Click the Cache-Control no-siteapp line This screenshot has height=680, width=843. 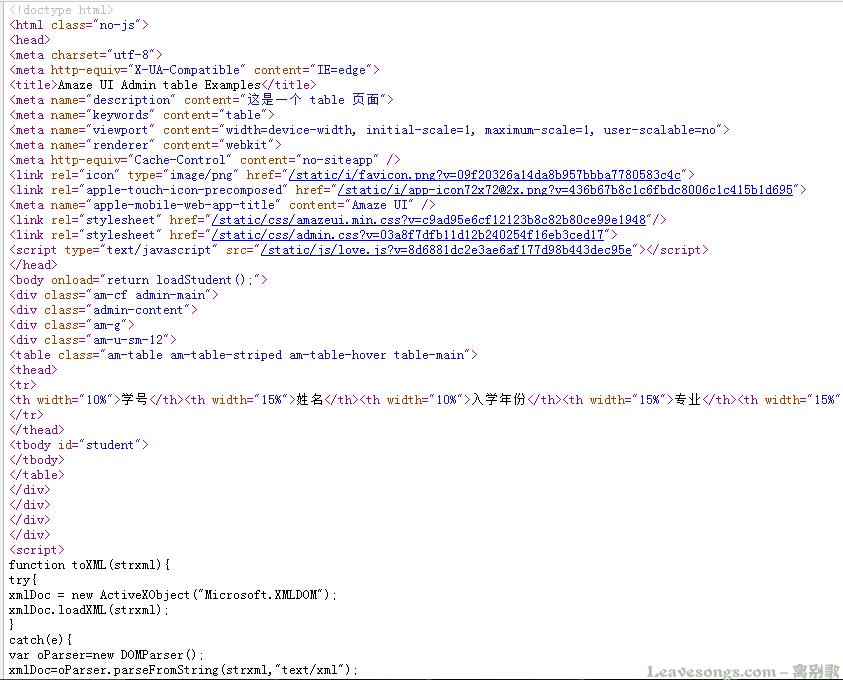(204, 160)
